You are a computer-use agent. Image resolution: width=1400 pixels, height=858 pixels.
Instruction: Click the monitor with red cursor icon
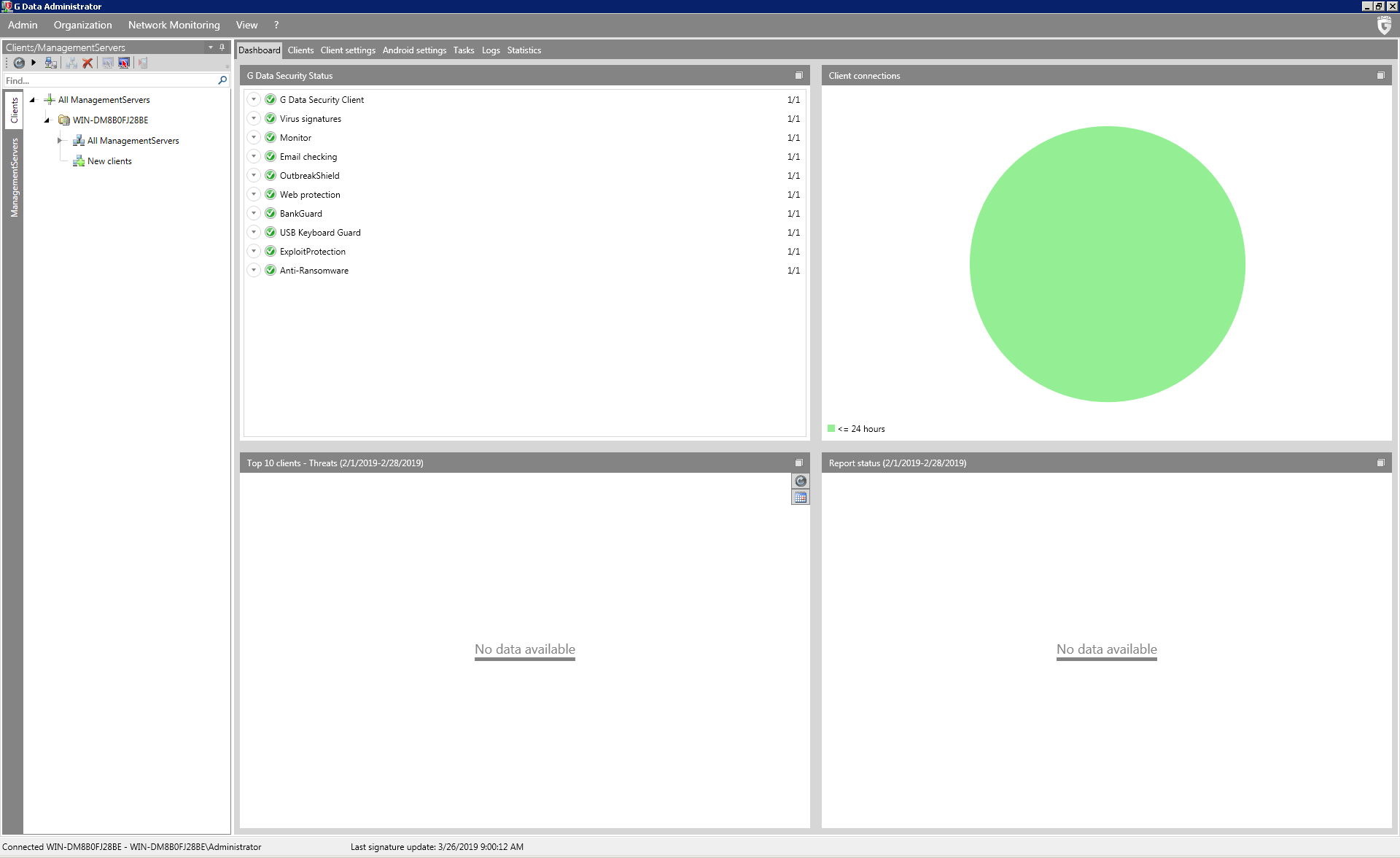click(x=124, y=63)
